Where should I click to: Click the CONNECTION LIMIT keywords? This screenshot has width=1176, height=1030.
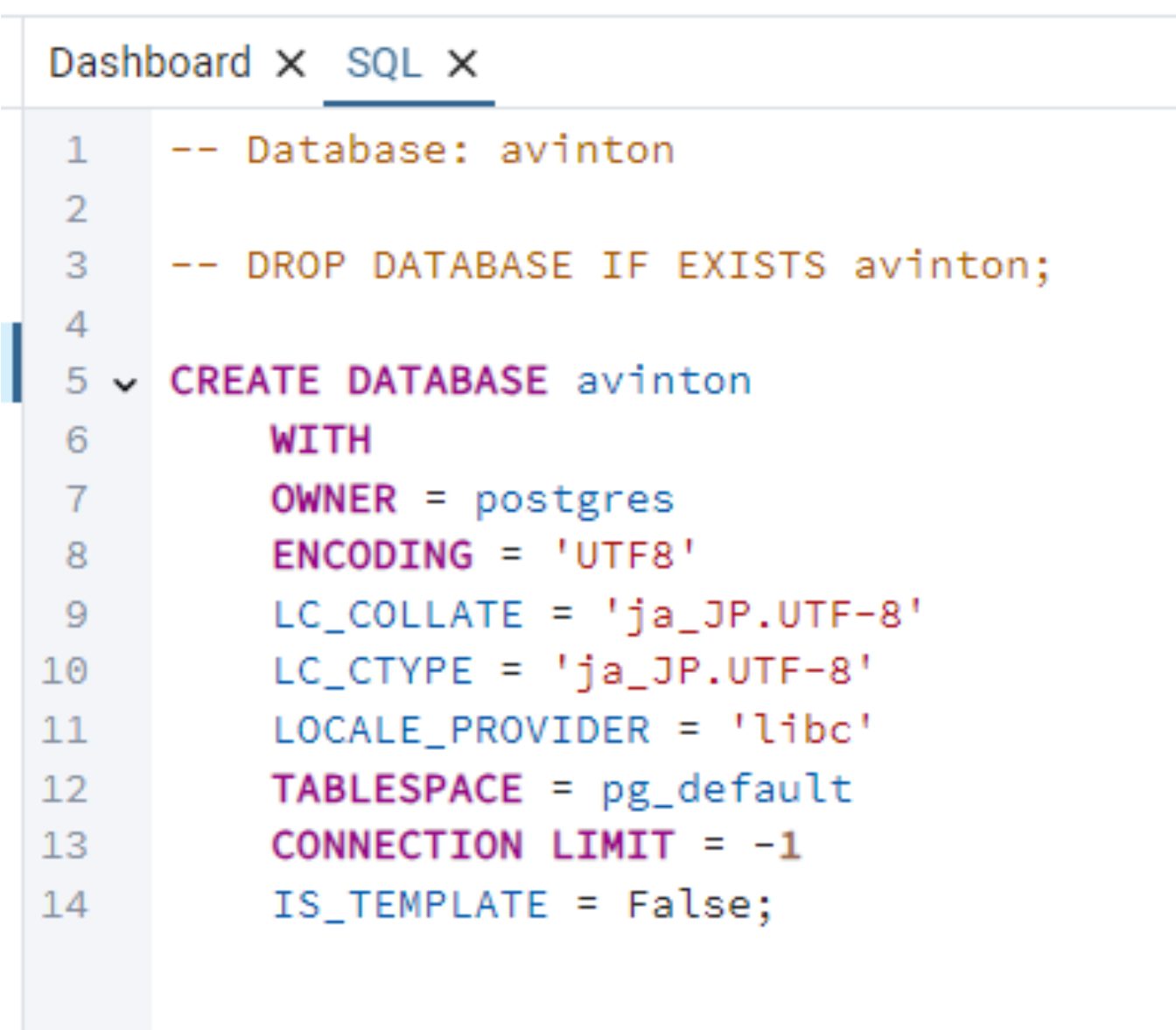(x=472, y=845)
